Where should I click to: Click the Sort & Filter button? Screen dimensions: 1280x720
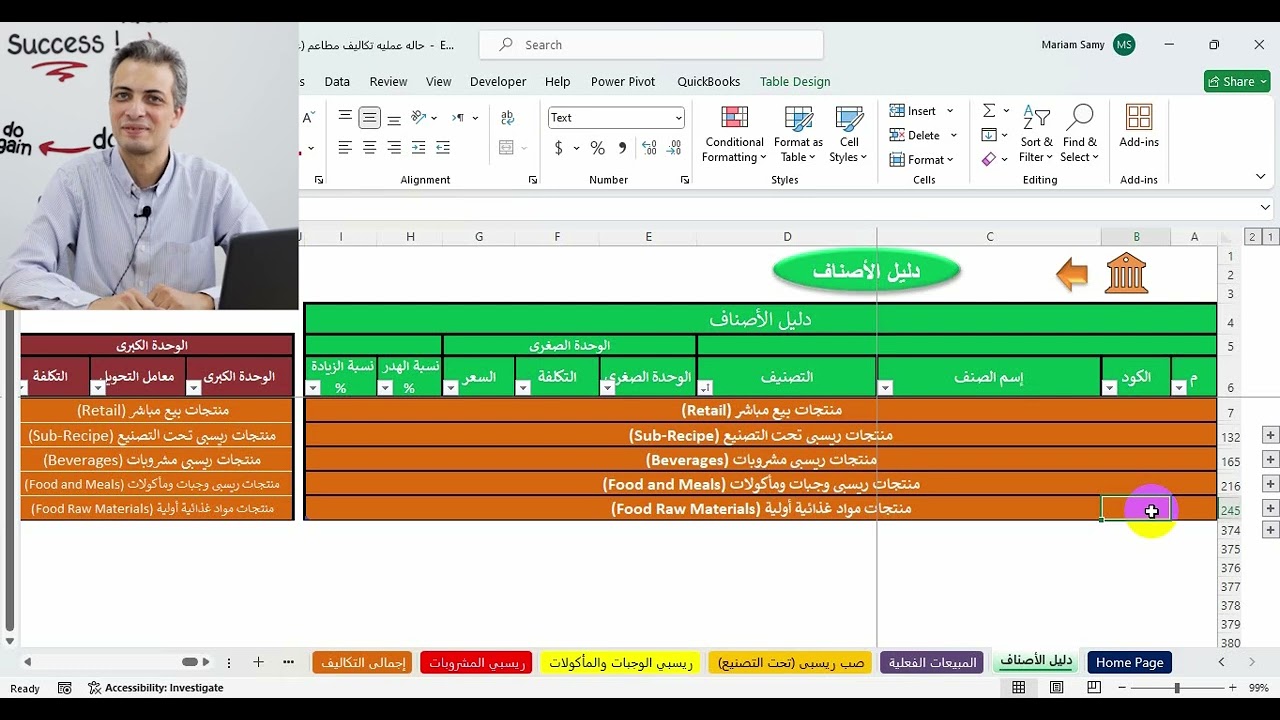pyautogui.click(x=1036, y=134)
